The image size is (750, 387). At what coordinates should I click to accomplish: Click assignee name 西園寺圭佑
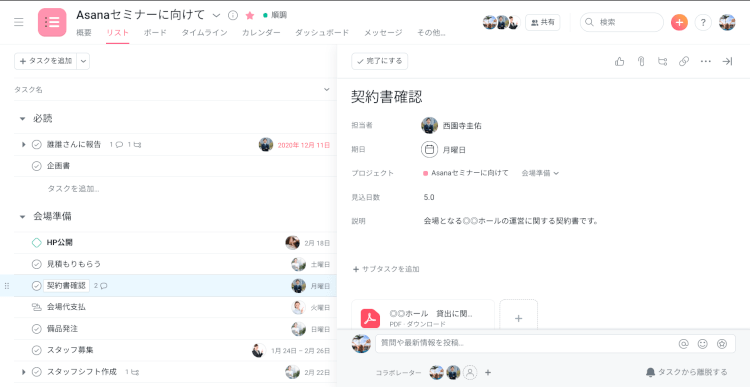click(462, 126)
